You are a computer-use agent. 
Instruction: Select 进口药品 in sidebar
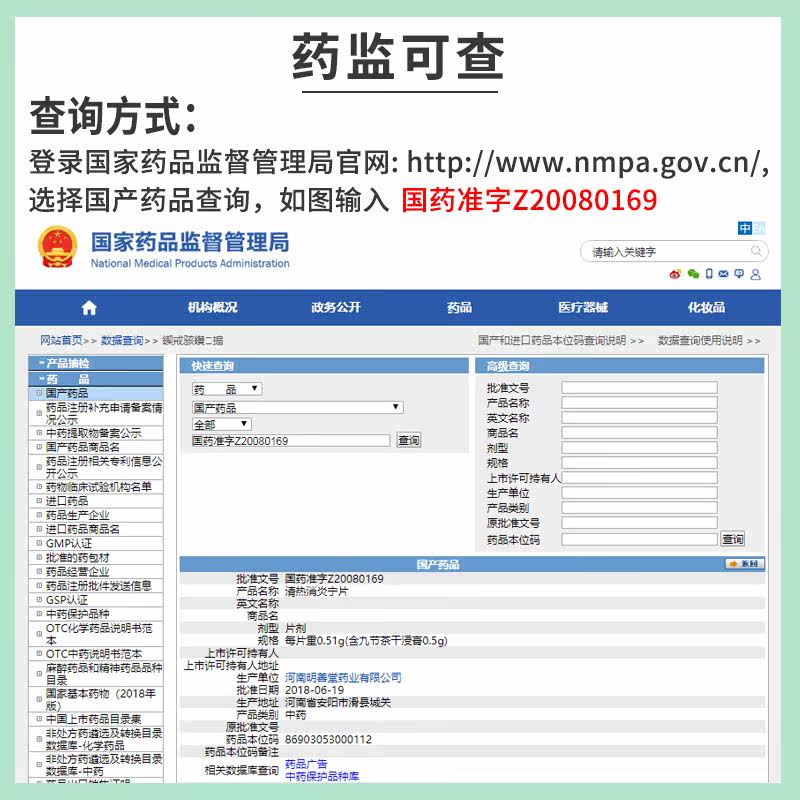click(x=96, y=502)
